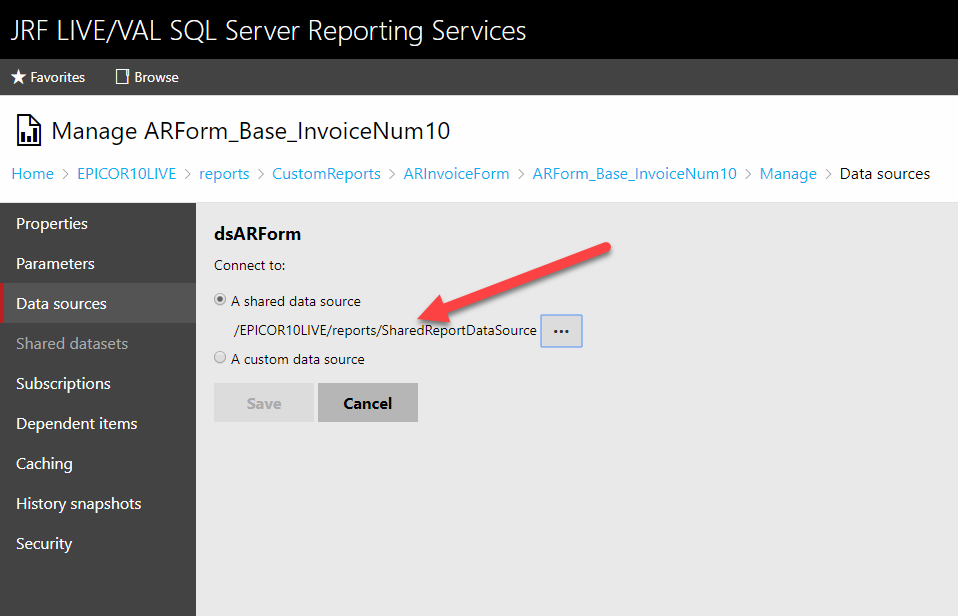Click the Manage ARForm_Base_InvoiceNum10 page title

click(x=250, y=131)
